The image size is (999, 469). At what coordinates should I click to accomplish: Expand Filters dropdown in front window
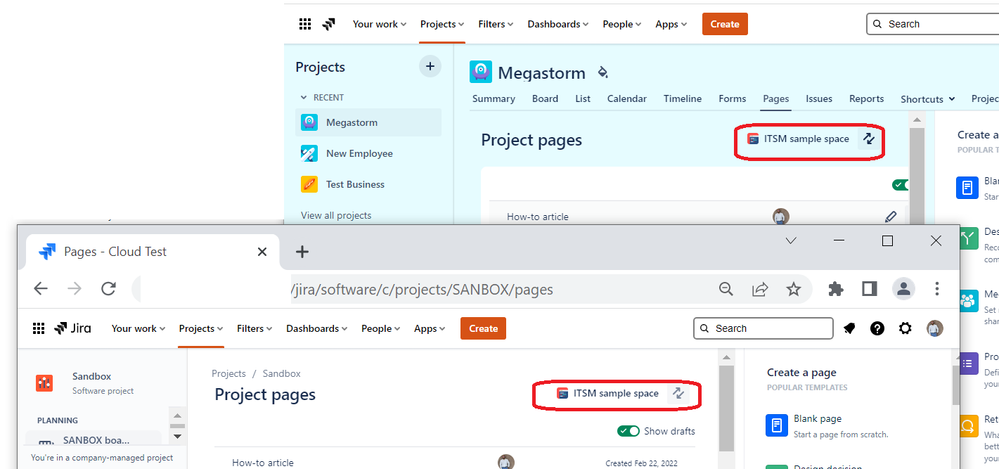click(x=254, y=329)
